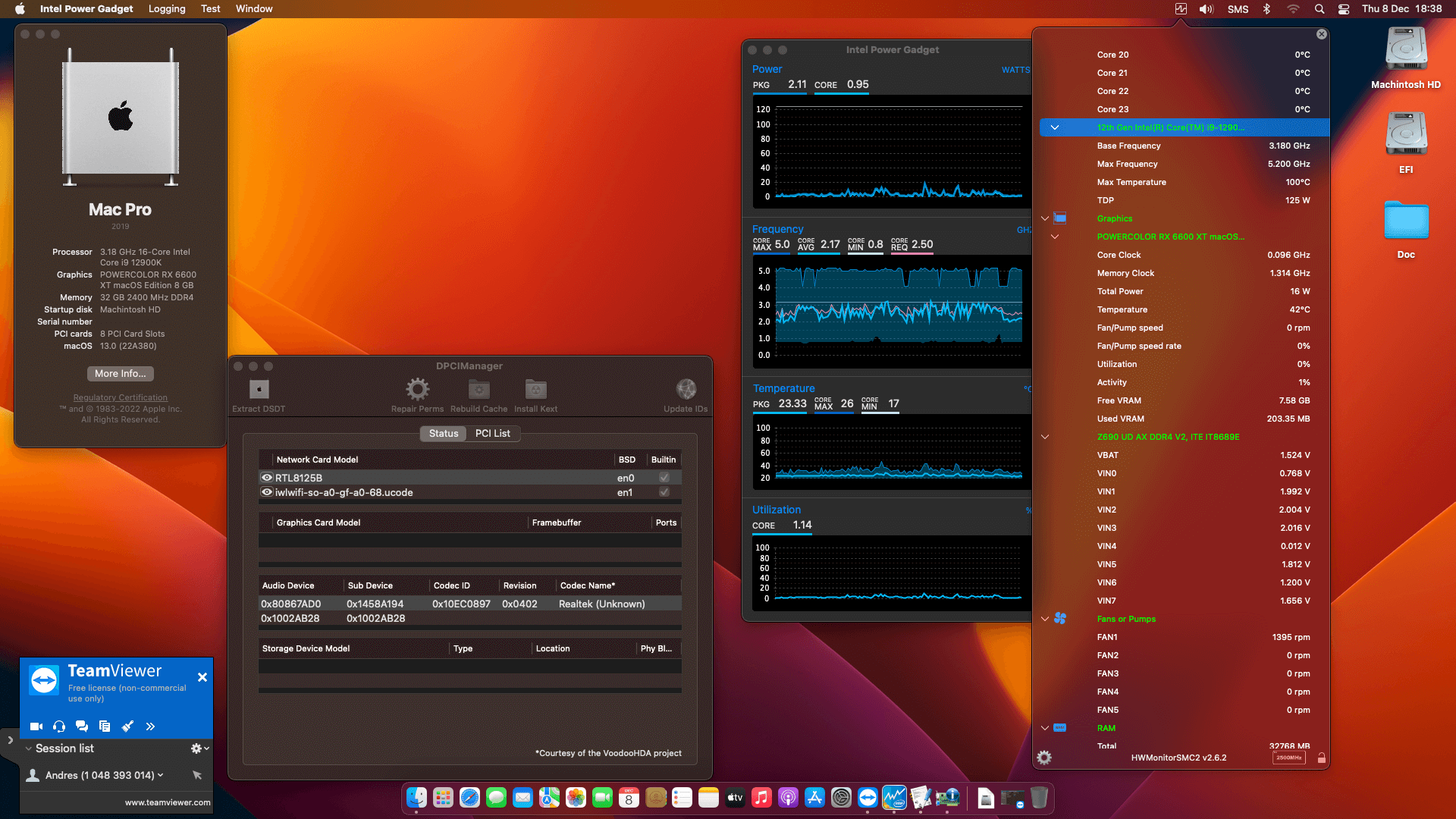Click HWMonitorSMC2 lock icon

1322,758
